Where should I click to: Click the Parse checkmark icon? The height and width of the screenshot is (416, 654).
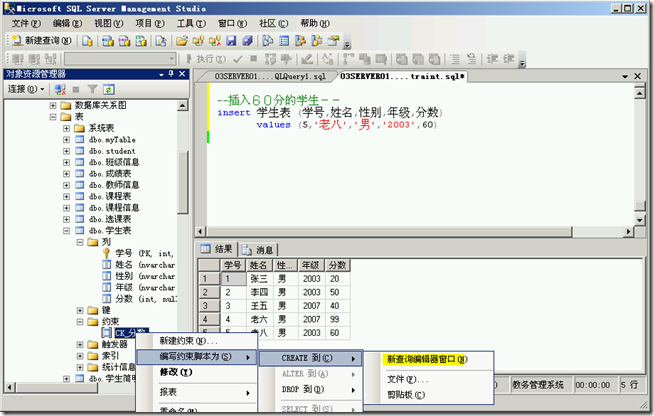click(x=238, y=59)
